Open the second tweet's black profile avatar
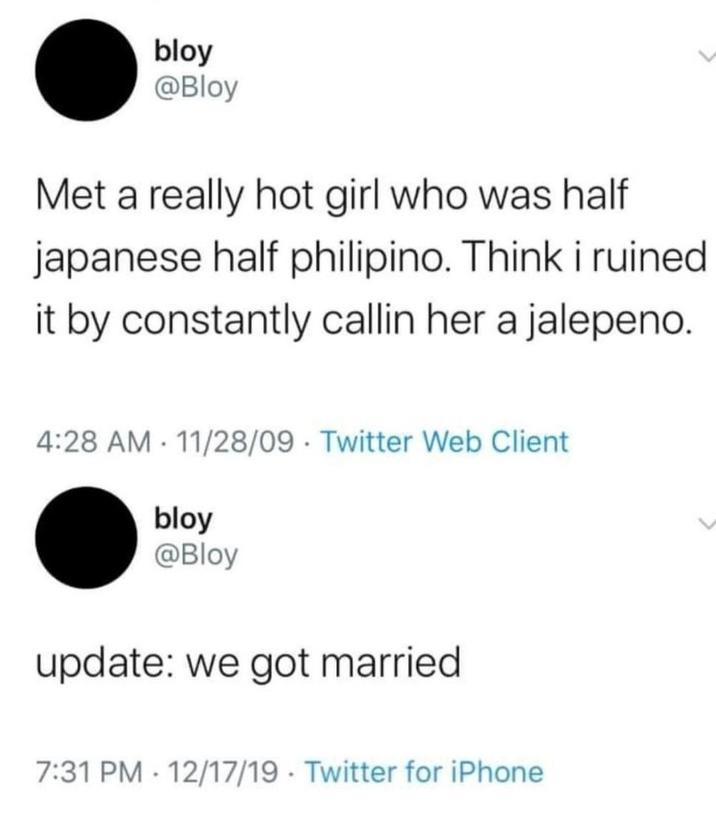The width and height of the screenshot is (716, 818). (x=86, y=537)
